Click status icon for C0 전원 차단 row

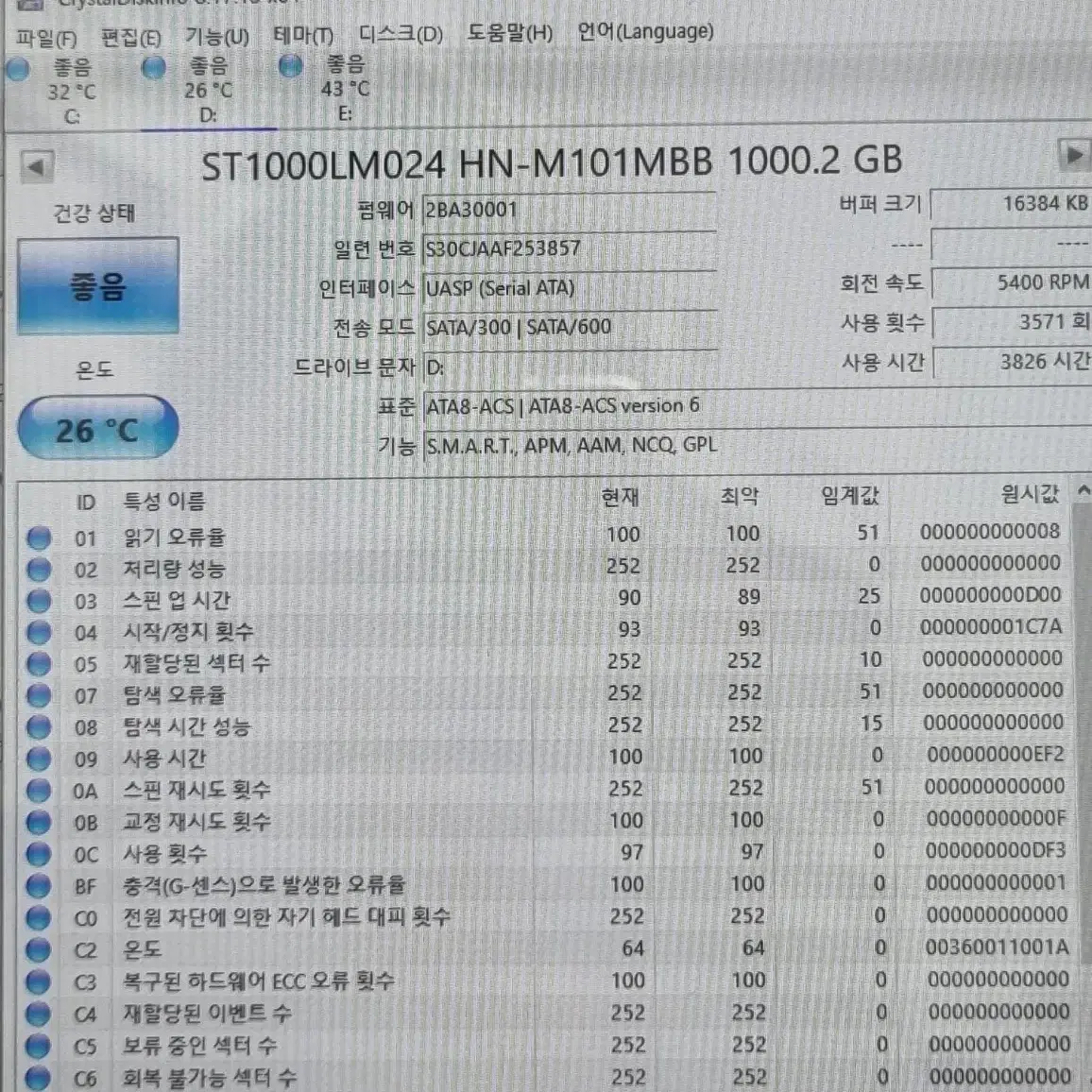(x=39, y=918)
